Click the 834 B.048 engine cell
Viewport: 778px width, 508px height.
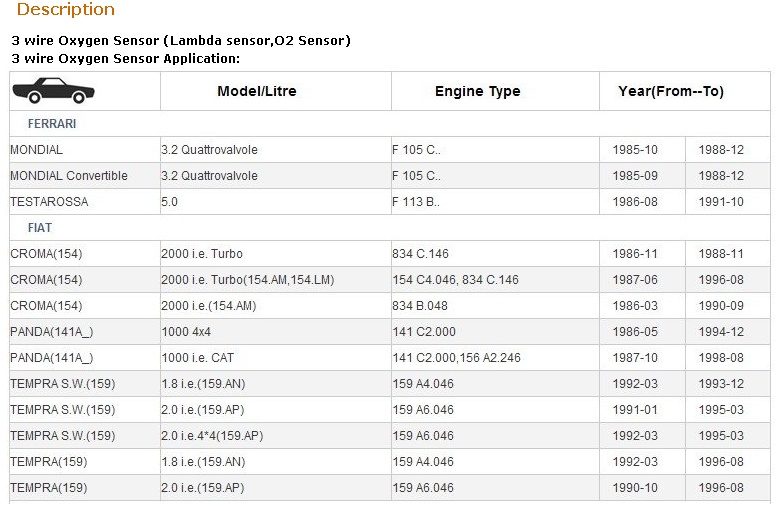(x=420, y=306)
